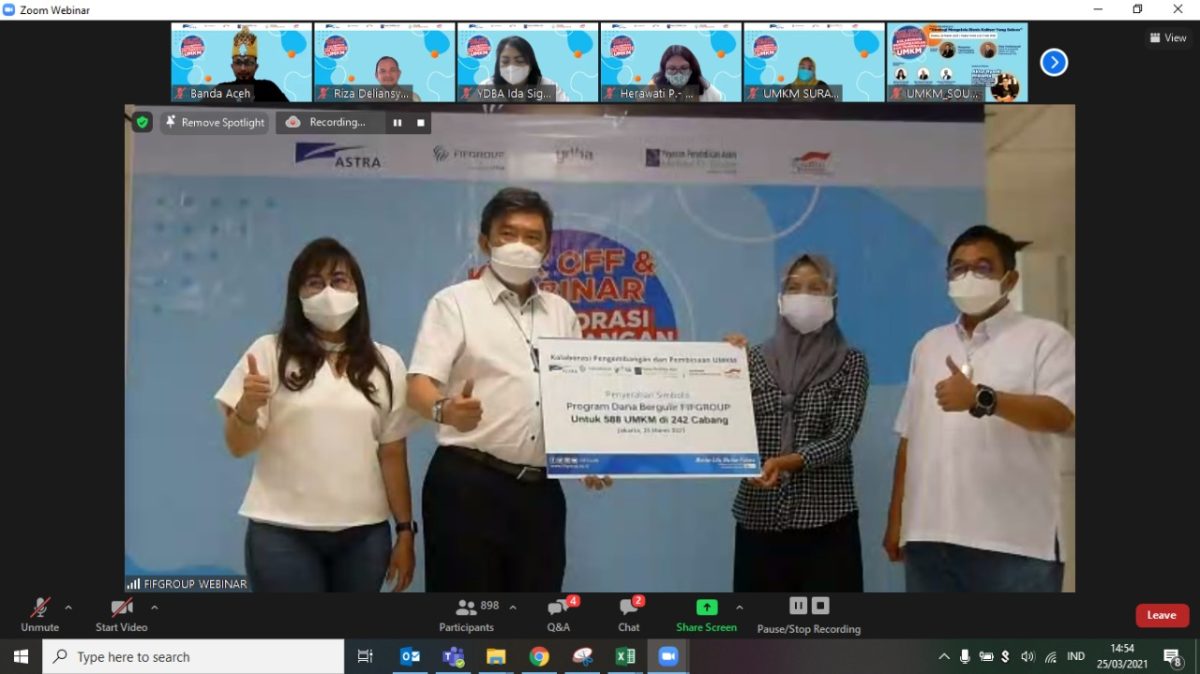Show the green encryption shield info
The width and height of the screenshot is (1200, 674).
142,122
